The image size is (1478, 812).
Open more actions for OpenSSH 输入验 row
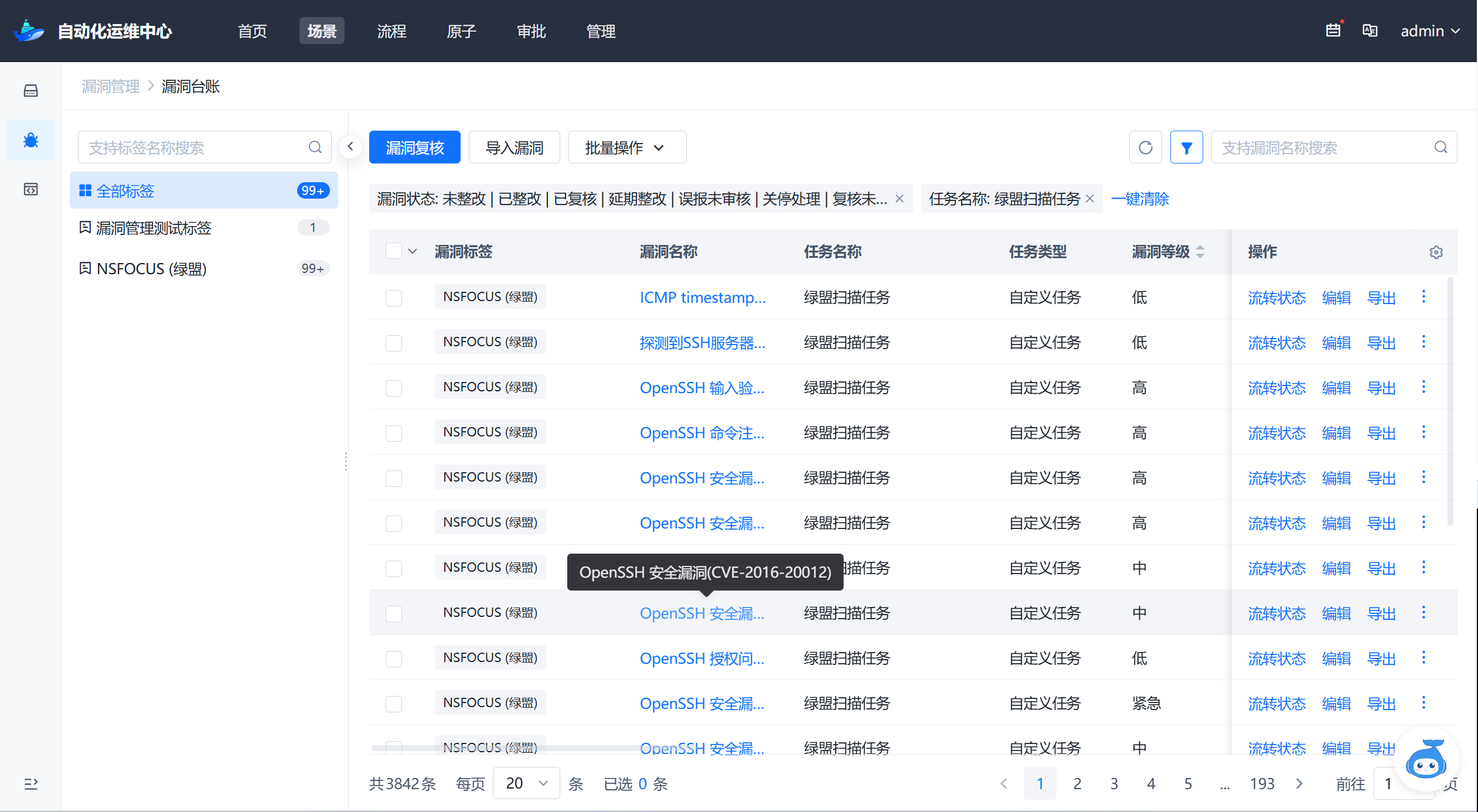click(1423, 387)
